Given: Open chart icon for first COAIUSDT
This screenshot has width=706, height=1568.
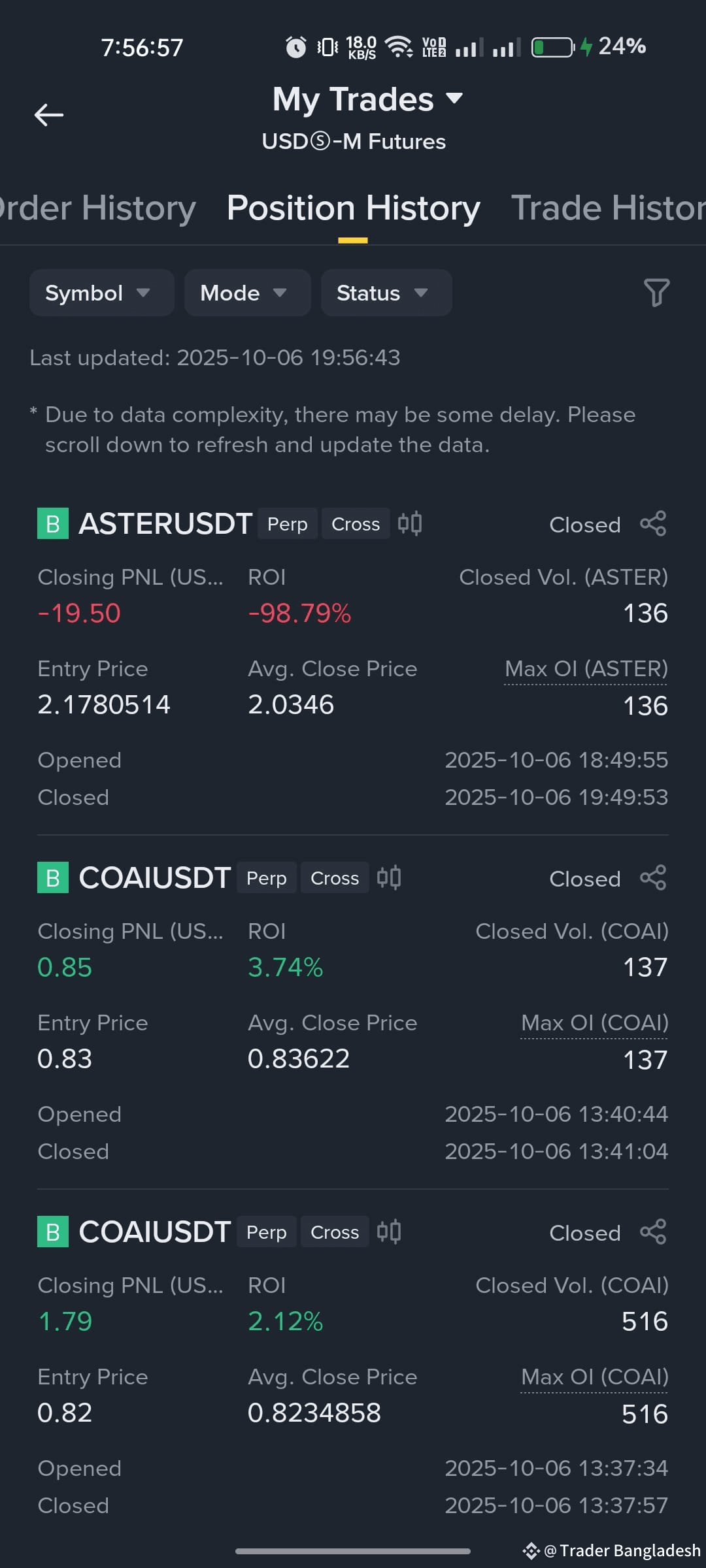Looking at the screenshot, I should [389, 878].
